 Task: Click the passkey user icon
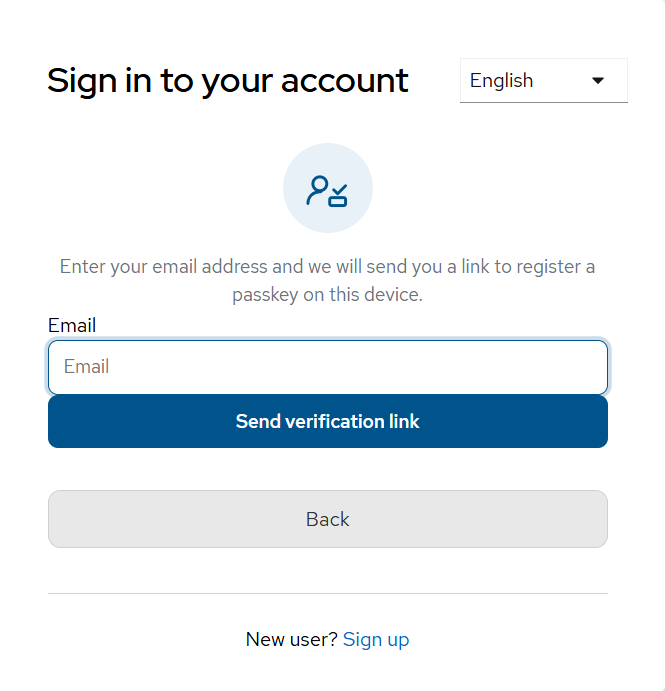click(327, 191)
